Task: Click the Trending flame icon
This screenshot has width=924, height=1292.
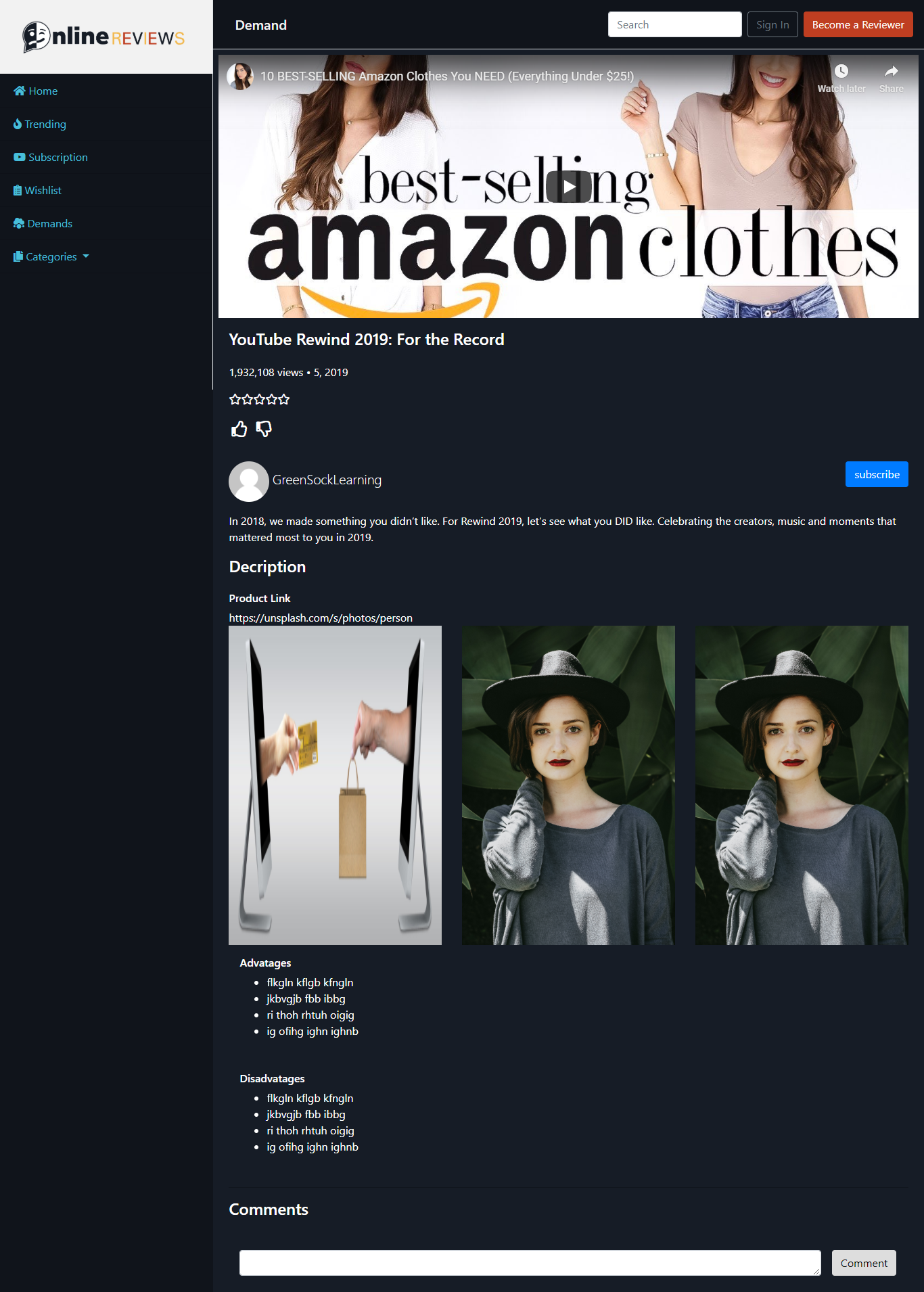Action: coord(18,124)
